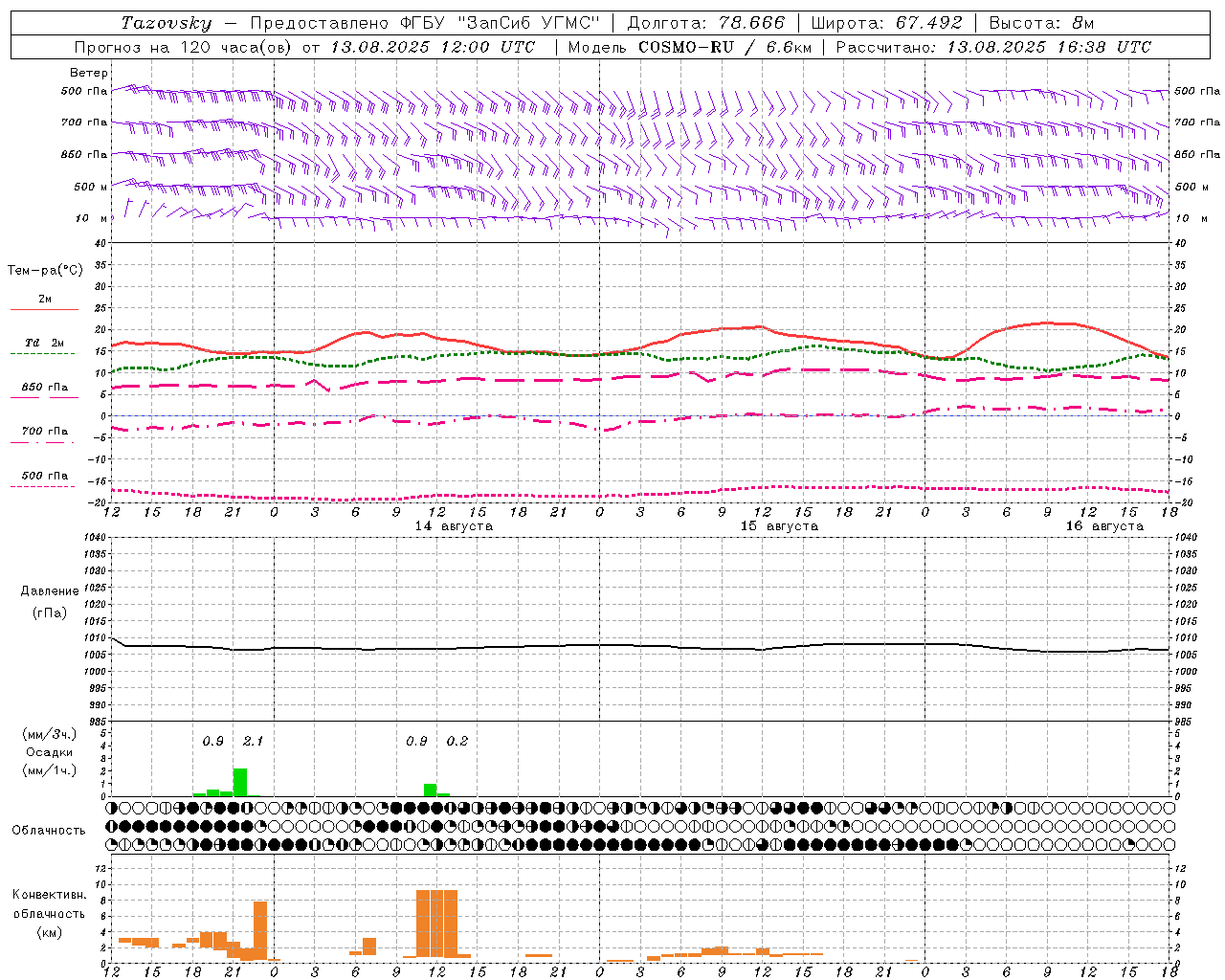Click the "Конвективн." label
Image resolution: width=1225 pixels, height=980 pixels.
(50, 894)
